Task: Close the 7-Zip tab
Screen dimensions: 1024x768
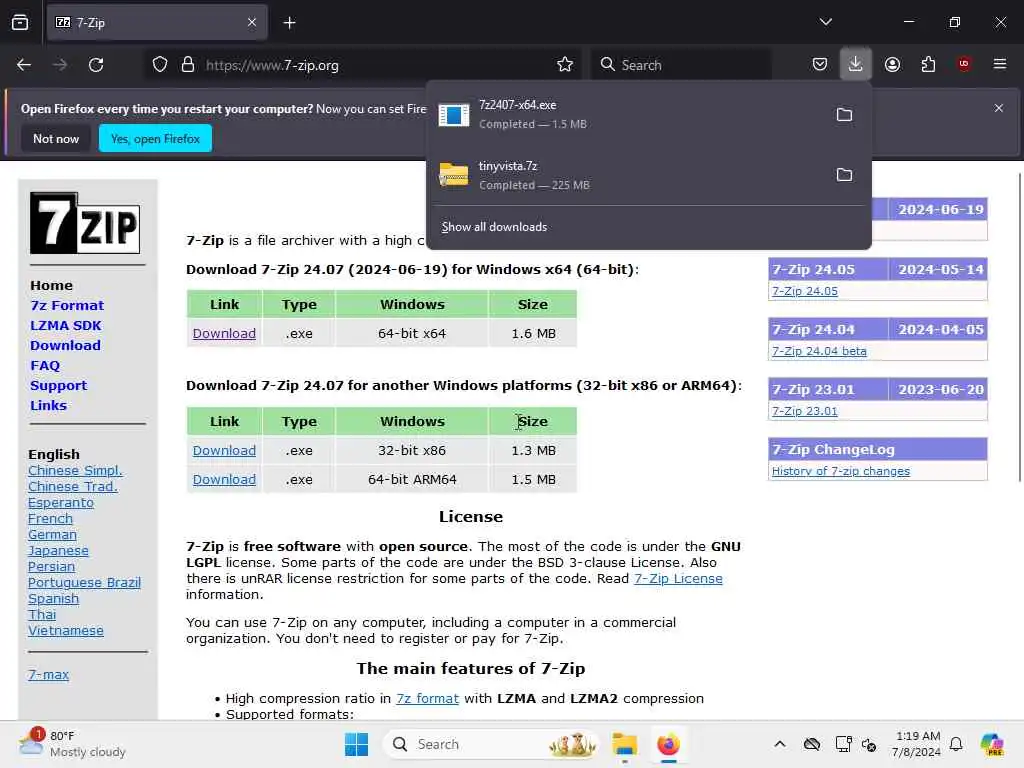Action: (x=252, y=23)
